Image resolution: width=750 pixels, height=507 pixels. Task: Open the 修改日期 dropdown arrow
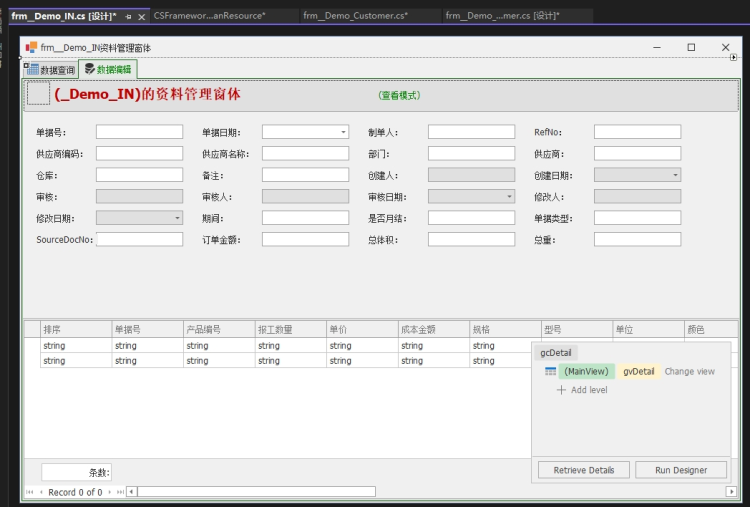point(177,218)
